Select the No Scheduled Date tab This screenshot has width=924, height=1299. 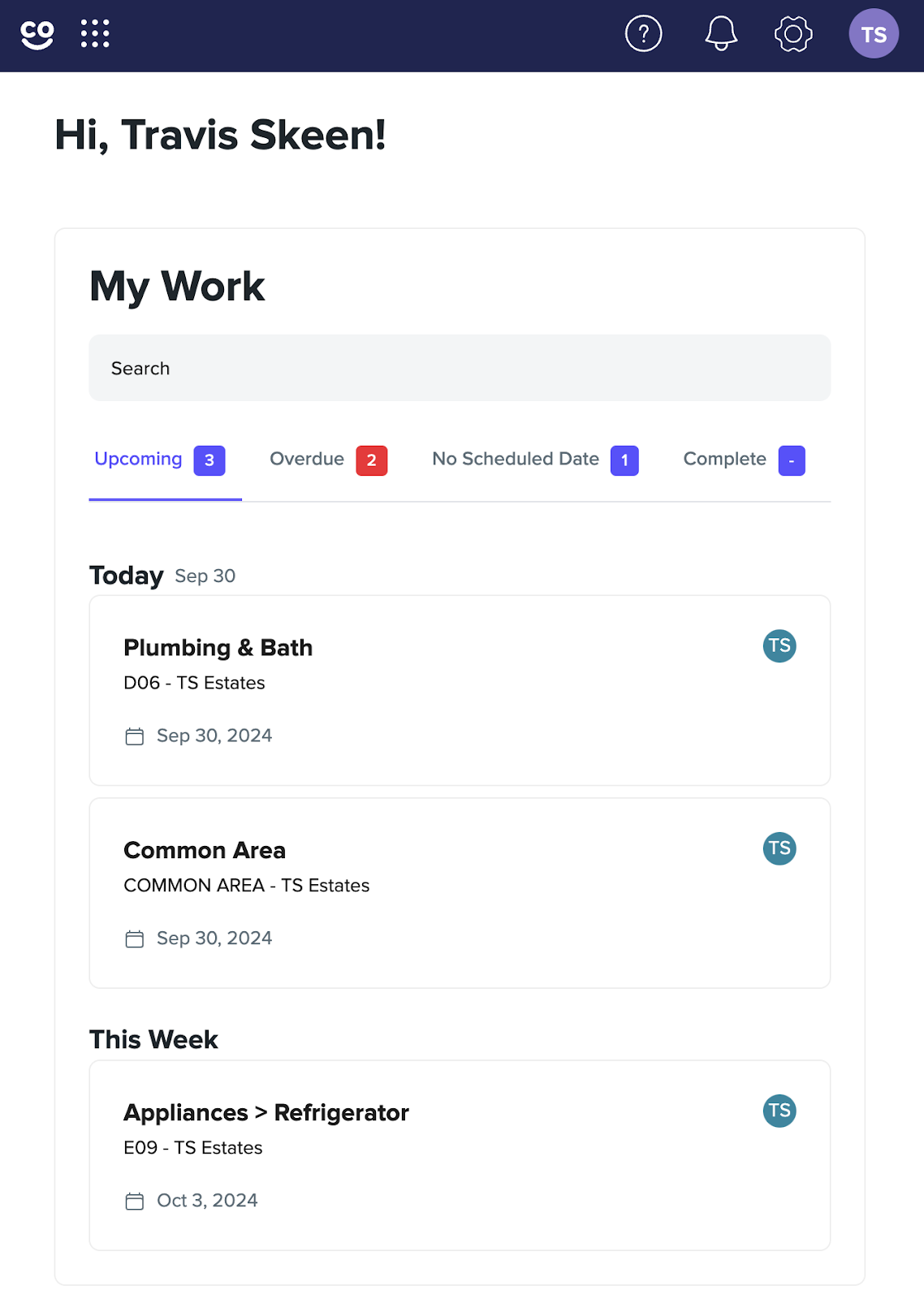(x=535, y=460)
